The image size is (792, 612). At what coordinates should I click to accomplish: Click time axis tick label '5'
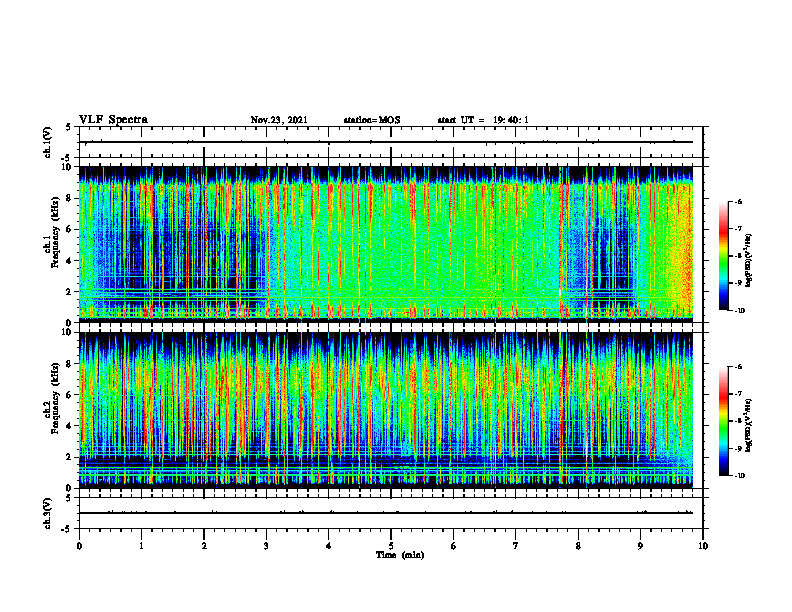[x=391, y=546]
